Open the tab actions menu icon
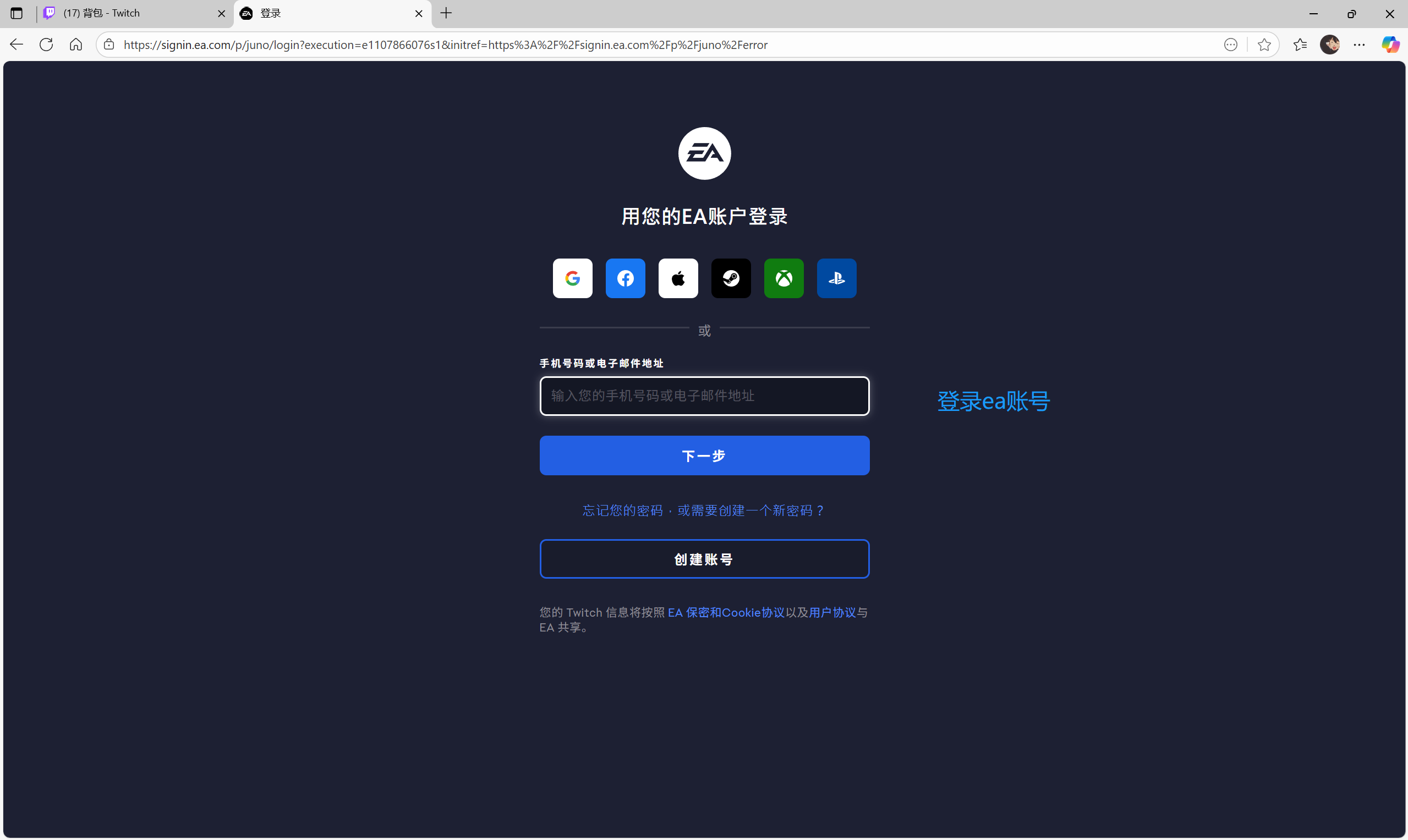 (x=17, y=13)
